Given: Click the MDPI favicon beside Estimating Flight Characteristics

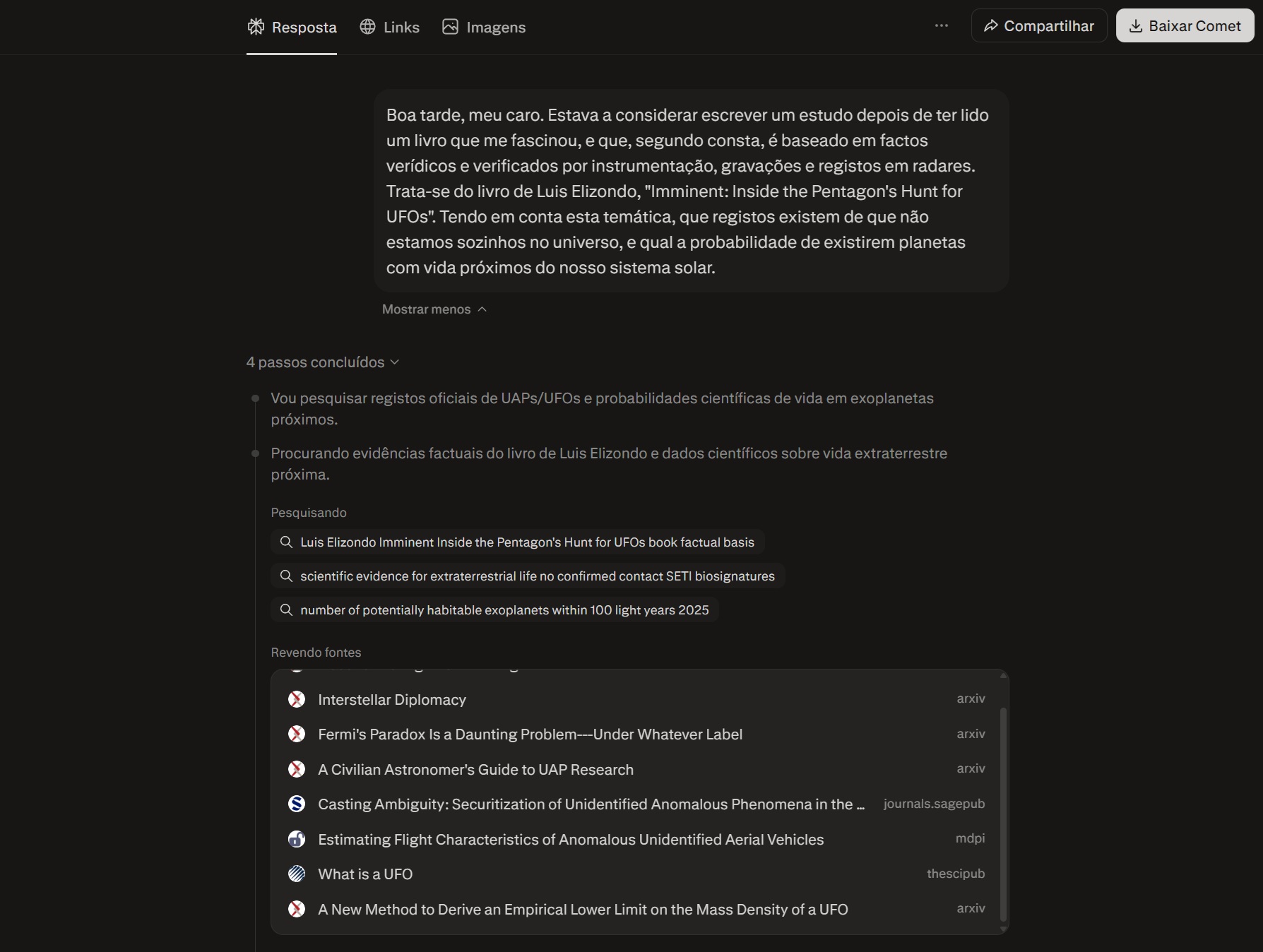Looking at the screenshot, I should click(297, 839).
